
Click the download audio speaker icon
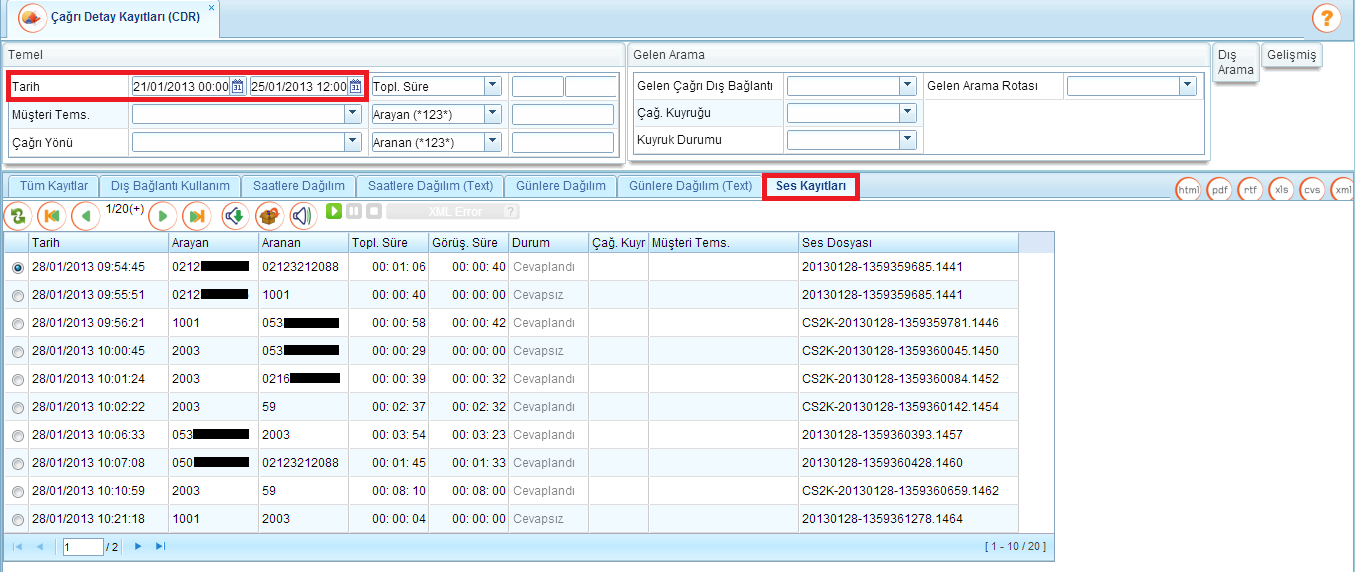235,216
